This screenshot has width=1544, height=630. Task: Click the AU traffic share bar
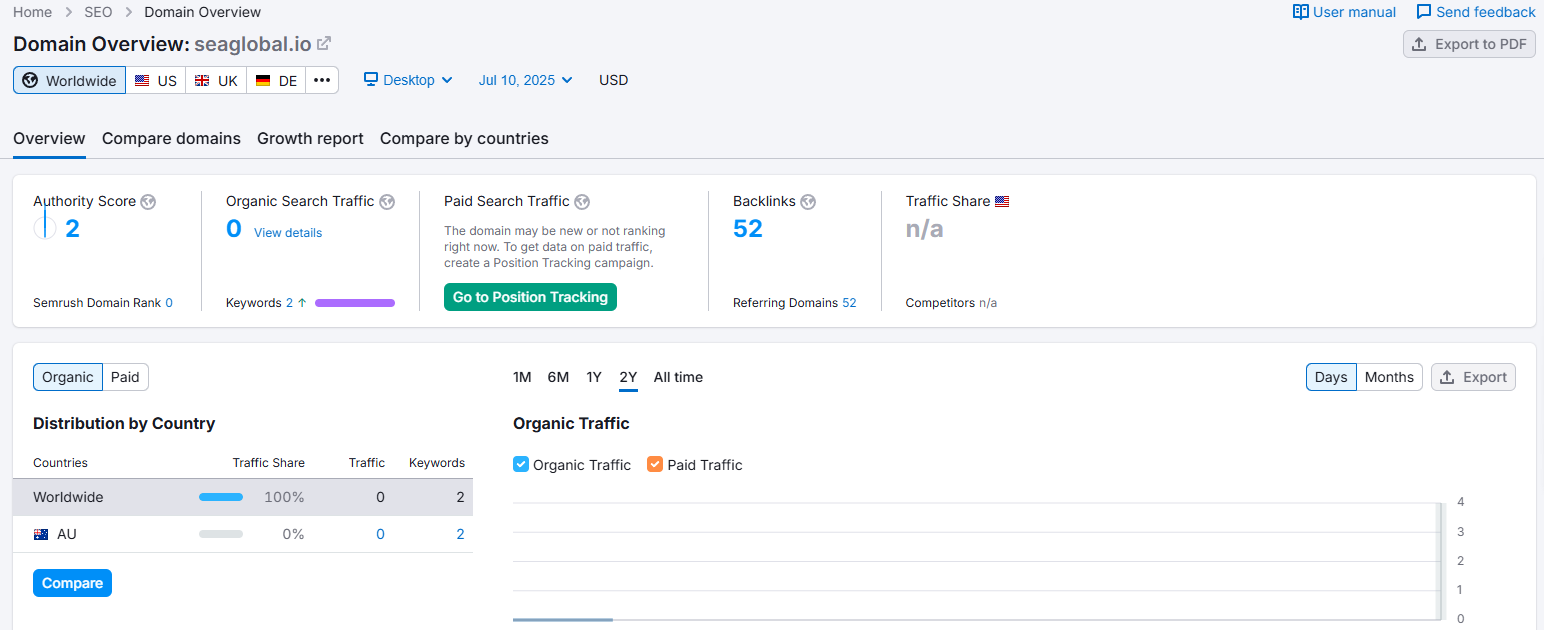click(221, 534)
